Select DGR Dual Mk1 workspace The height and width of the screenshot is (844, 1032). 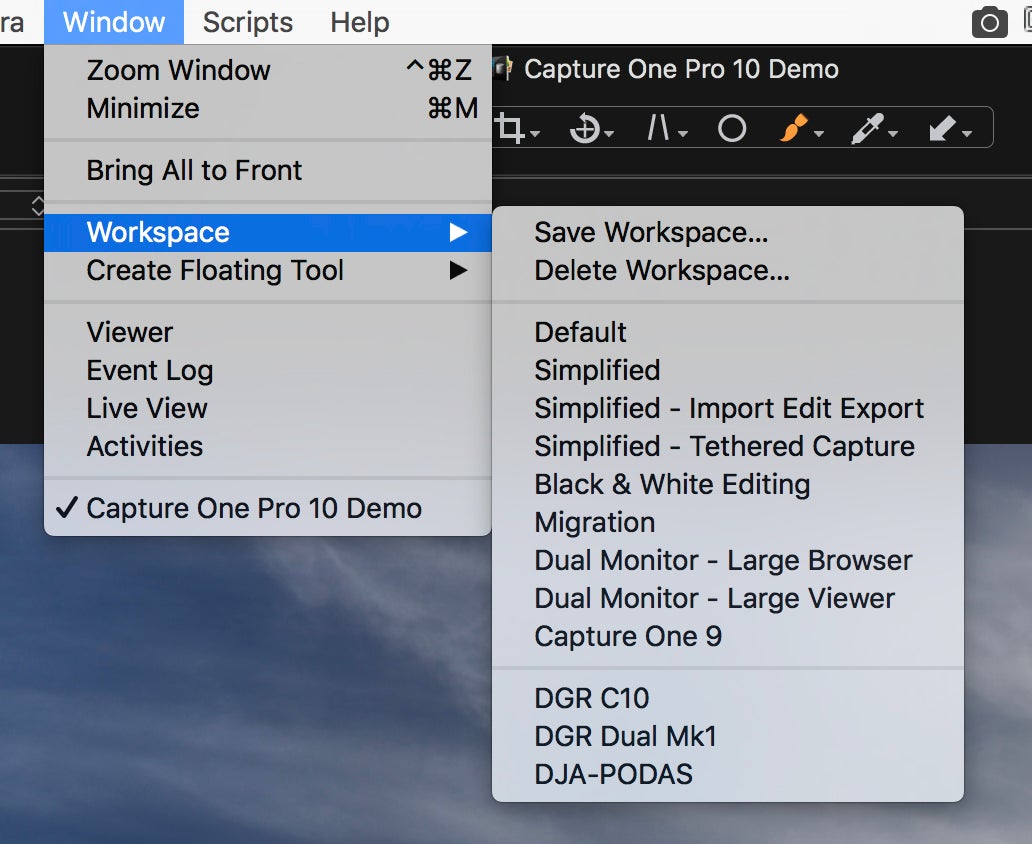[728, 737]
